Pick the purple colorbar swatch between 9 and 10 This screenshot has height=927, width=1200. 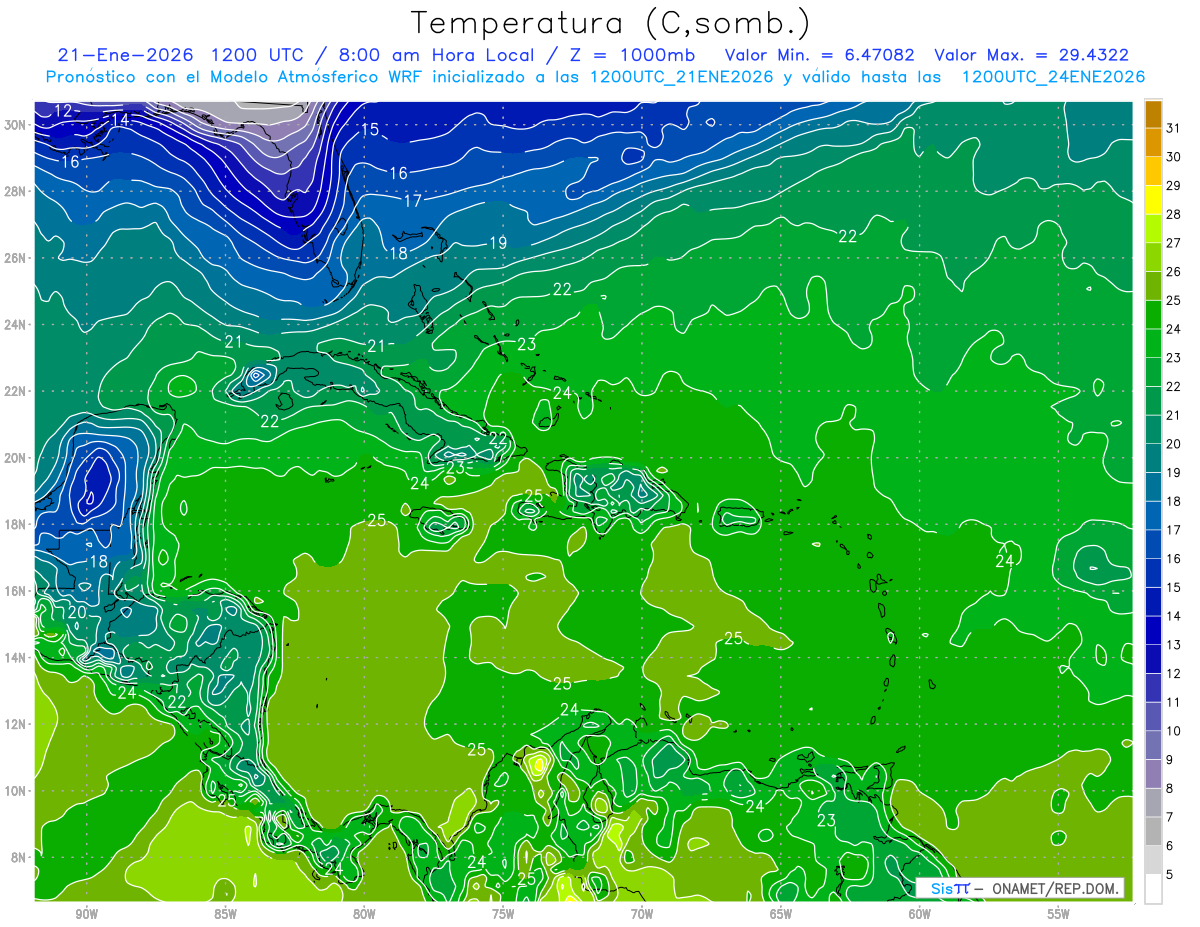click(x=1153, y=745)
